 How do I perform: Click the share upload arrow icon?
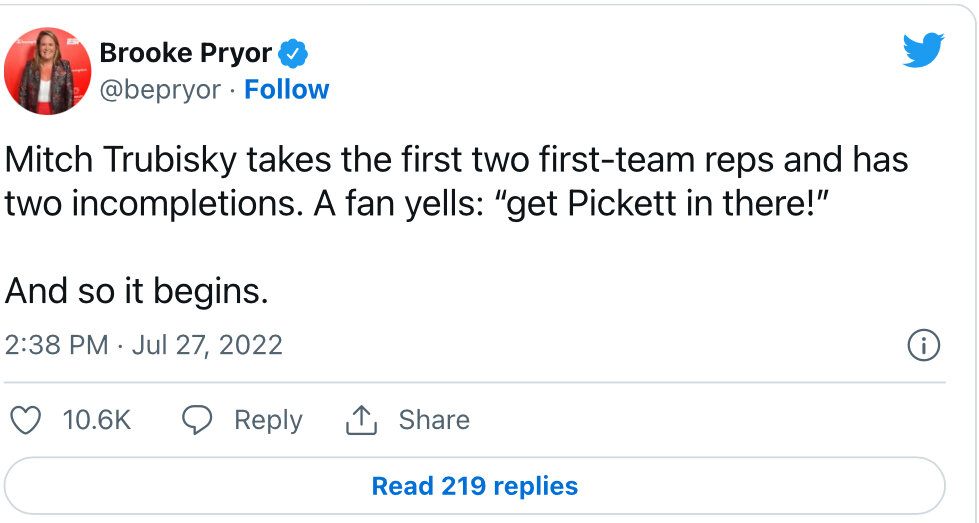(362, 419)
